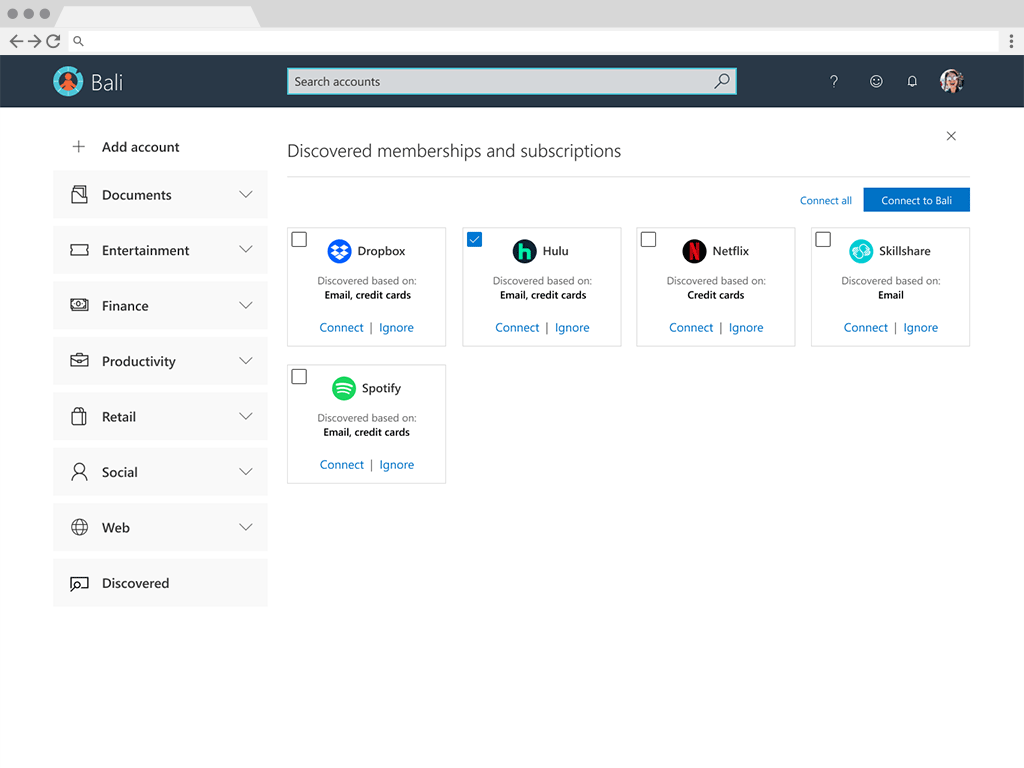Open the Discovered sidebar label
Screen dimensions: 1024x768
(x=135, y=583)
